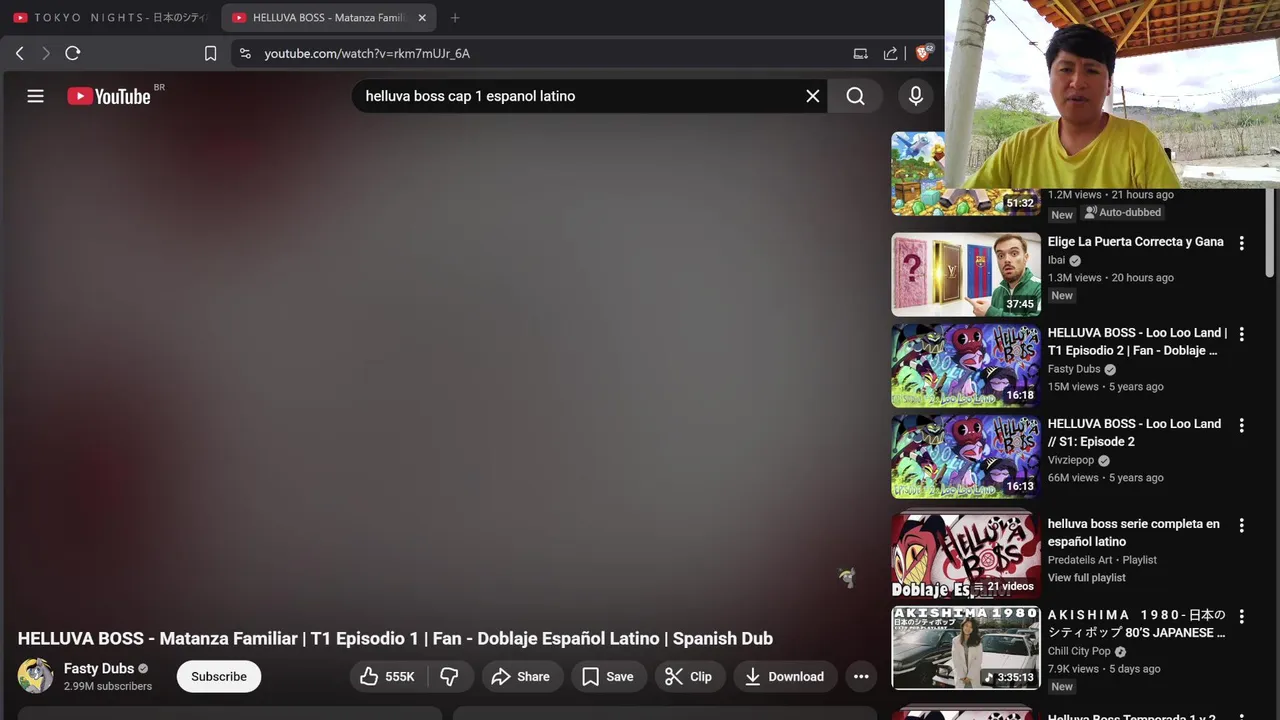This screenshot has height=720, width=1280.
Task: Open site information icon in address bar
Action: 245,53
